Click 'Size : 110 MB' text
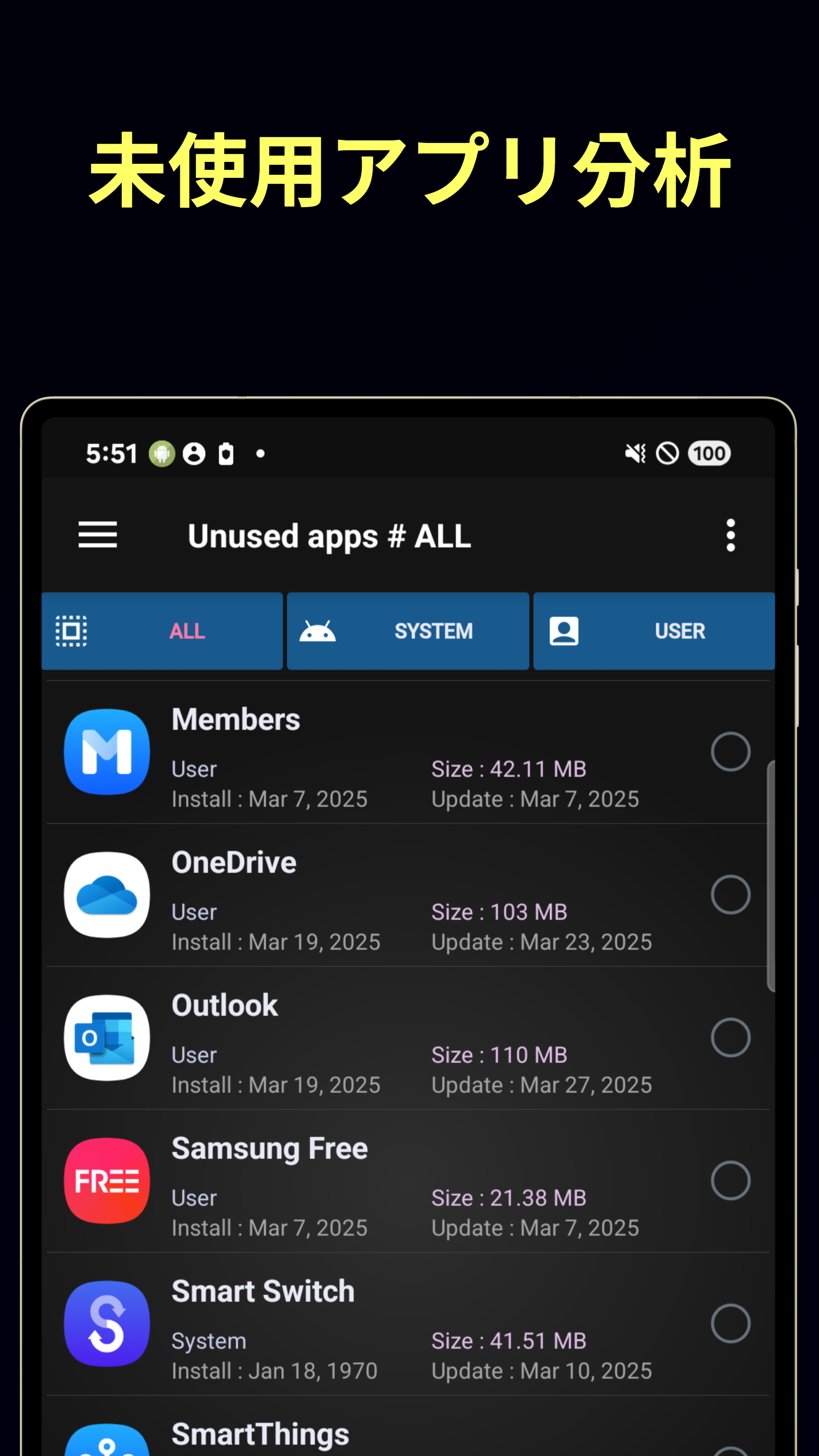Screen dimensions: 819x1456 pyautogui.click(x=499, y=1055)
